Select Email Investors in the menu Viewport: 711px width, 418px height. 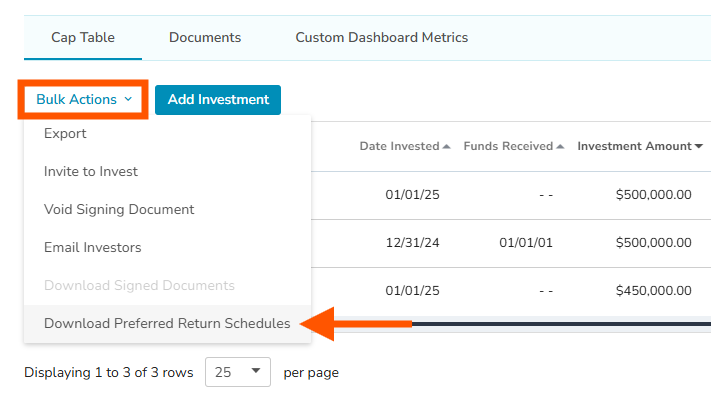coord(93,248)
